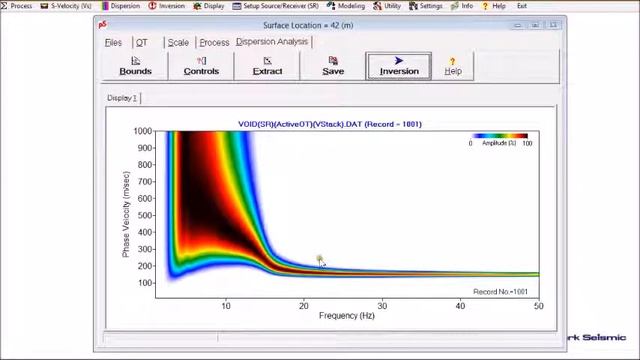
Task: Select the Dispersion Analysis tab
Action: [x=272, y=42]
